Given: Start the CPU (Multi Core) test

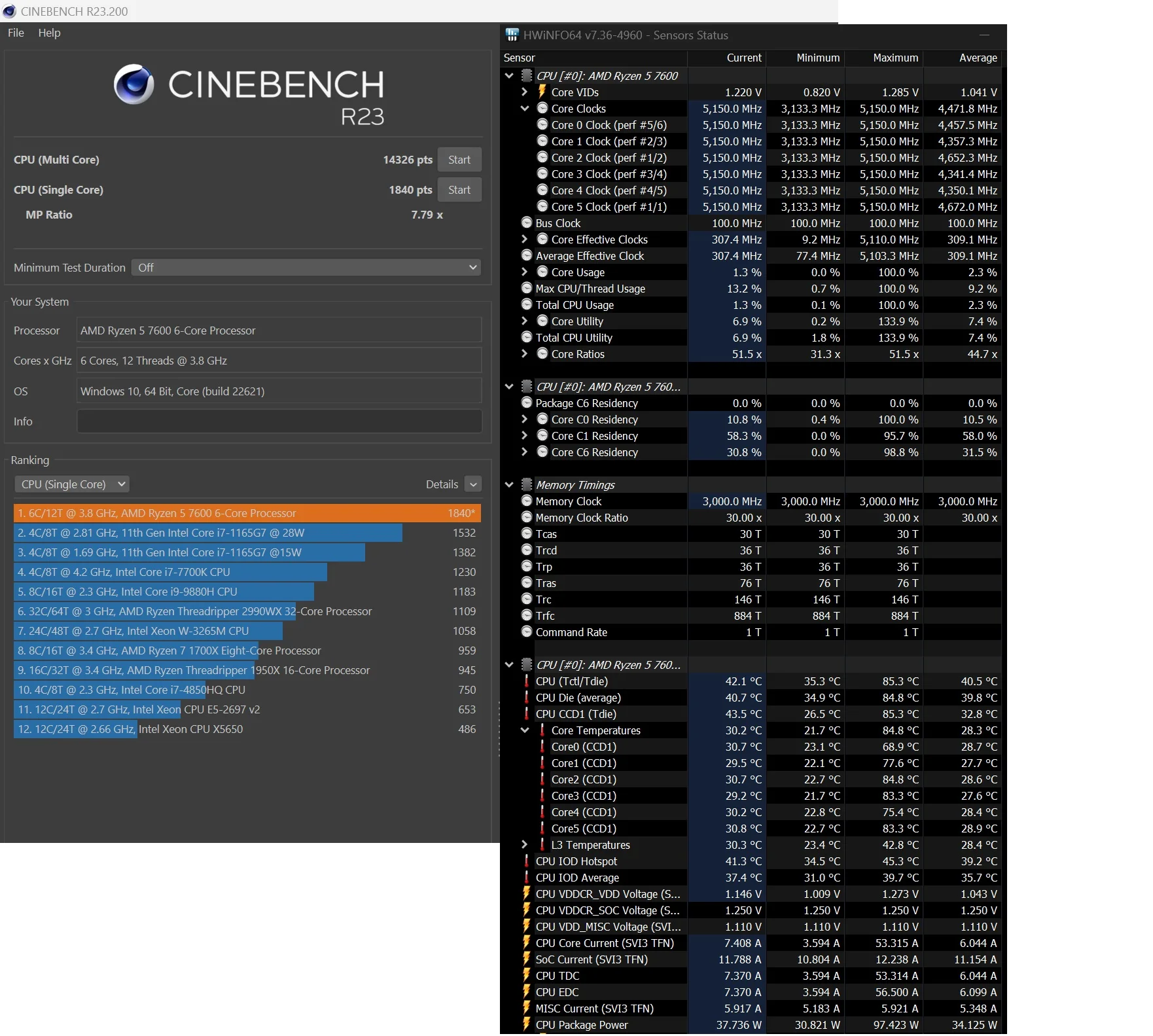Looking at the screenshot, I should click(459, 160).
